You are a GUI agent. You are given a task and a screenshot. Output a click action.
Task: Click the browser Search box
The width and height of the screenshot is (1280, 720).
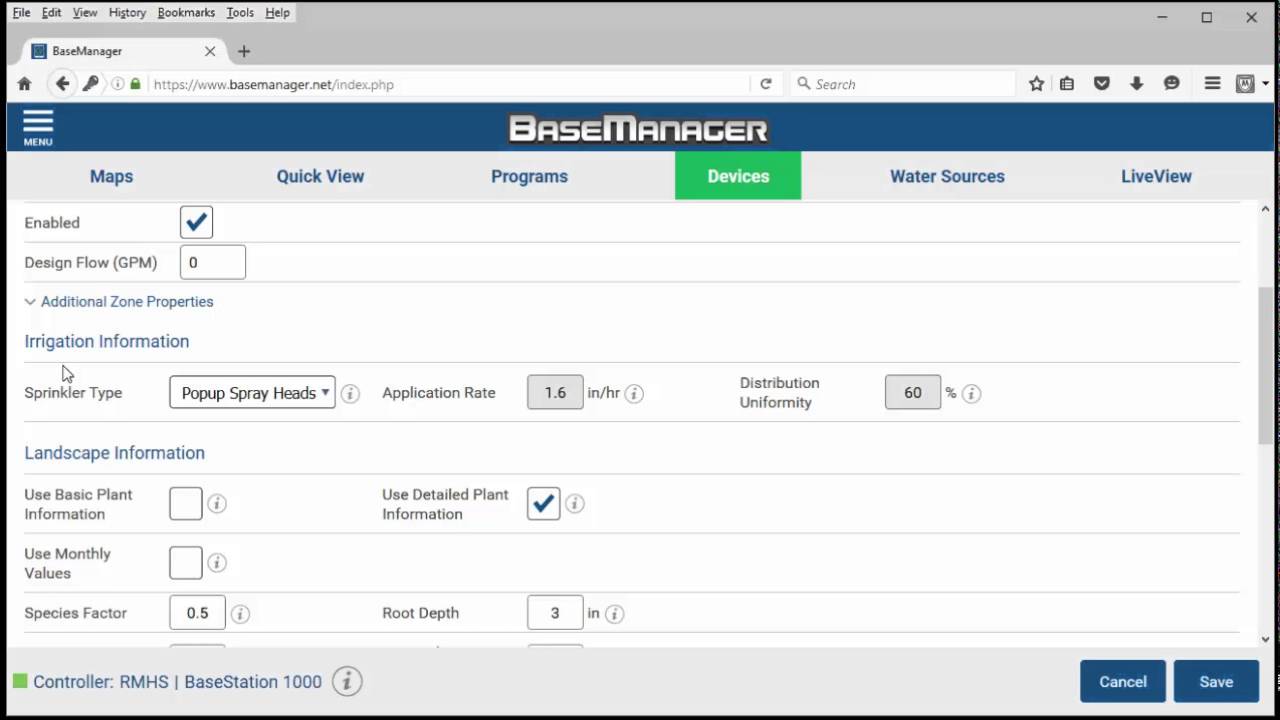(902, 84)
